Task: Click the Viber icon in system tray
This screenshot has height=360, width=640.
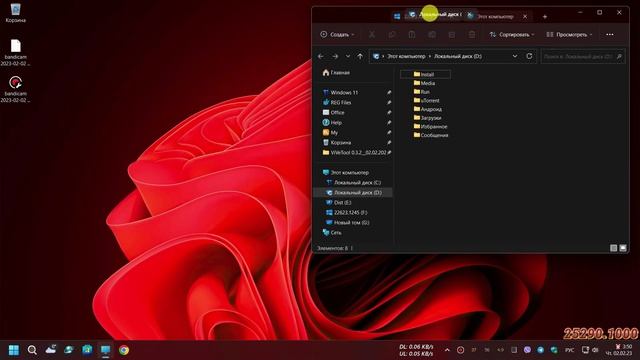Action: (527, 350)
